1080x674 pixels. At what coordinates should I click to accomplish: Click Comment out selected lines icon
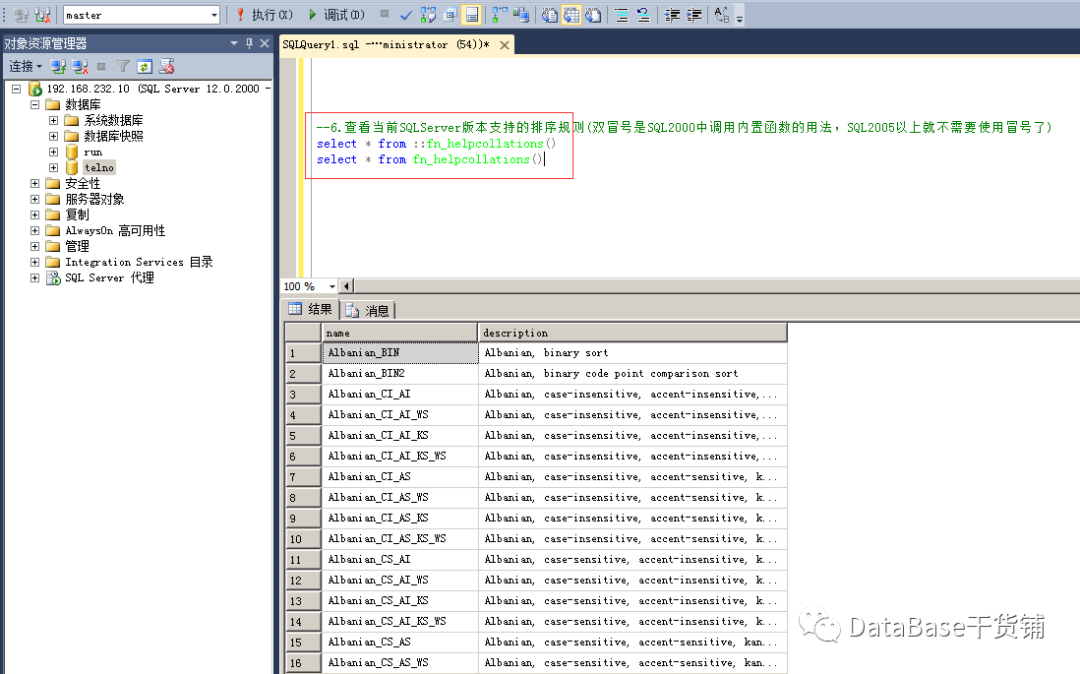621,14
